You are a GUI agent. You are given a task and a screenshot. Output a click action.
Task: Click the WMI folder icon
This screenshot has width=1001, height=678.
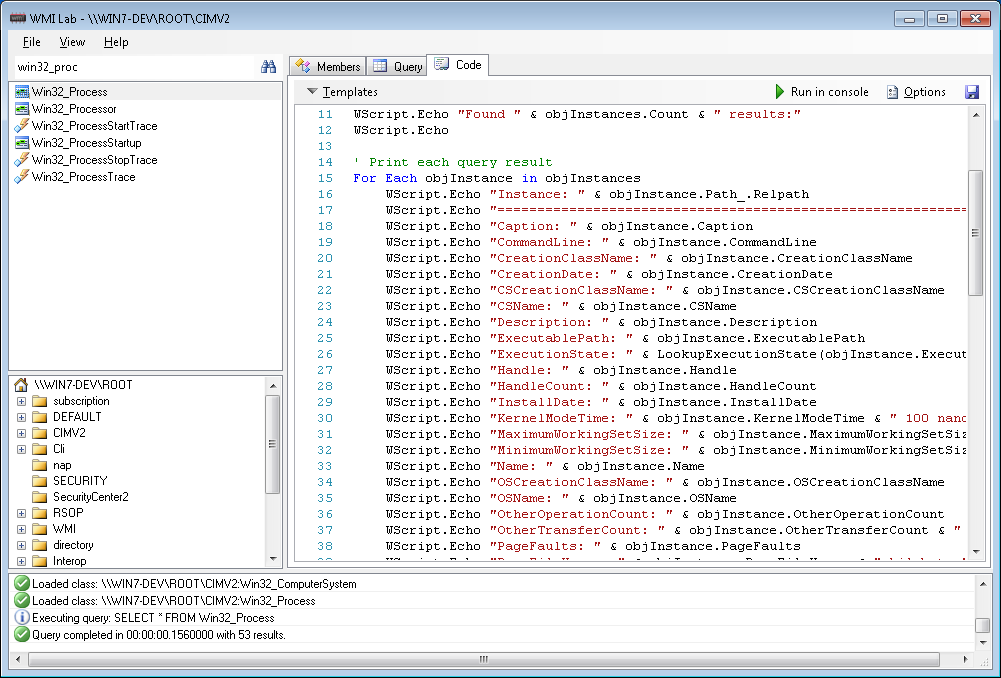coord(40,529)
